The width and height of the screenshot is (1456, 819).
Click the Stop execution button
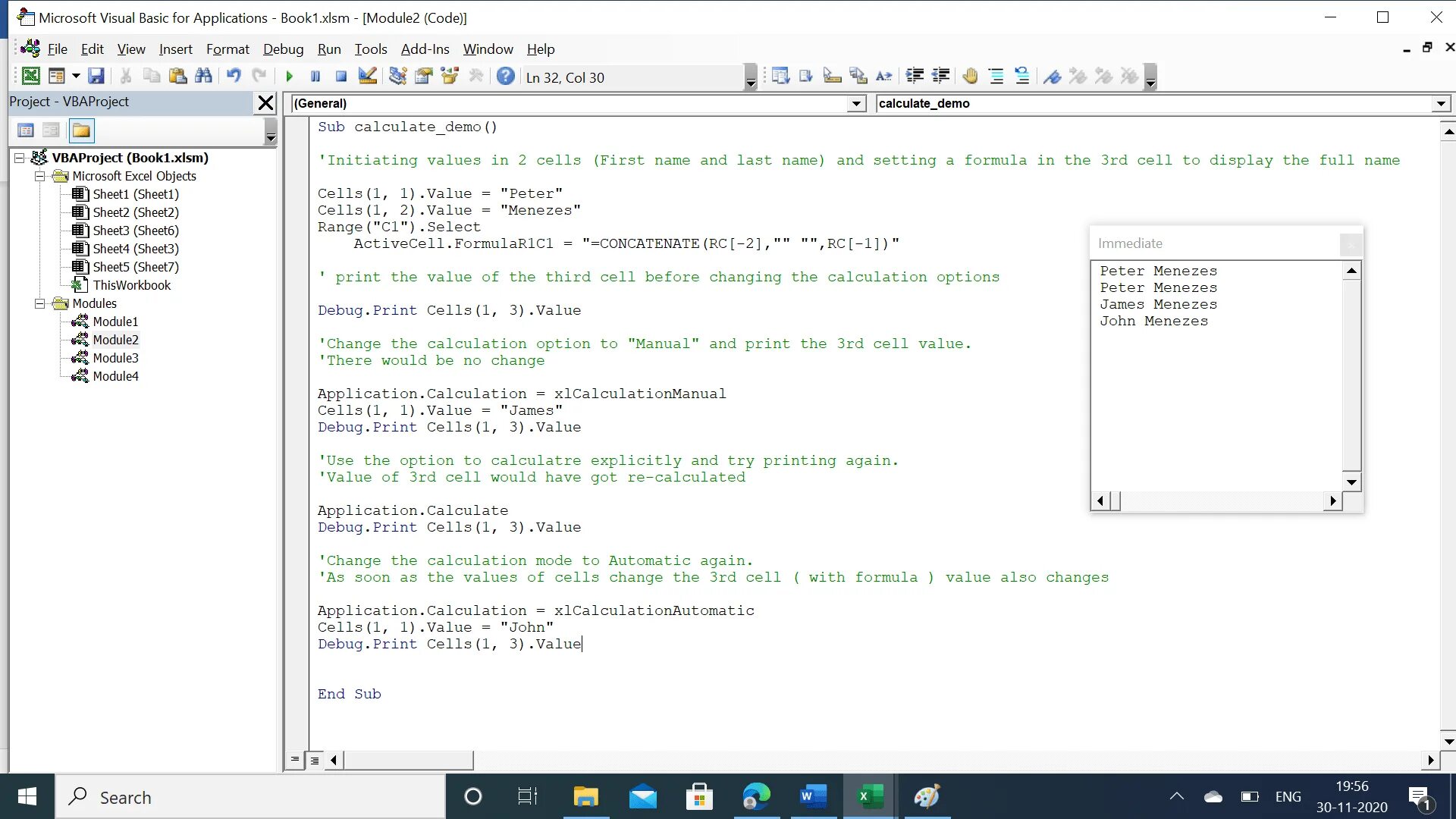point(341,76)
